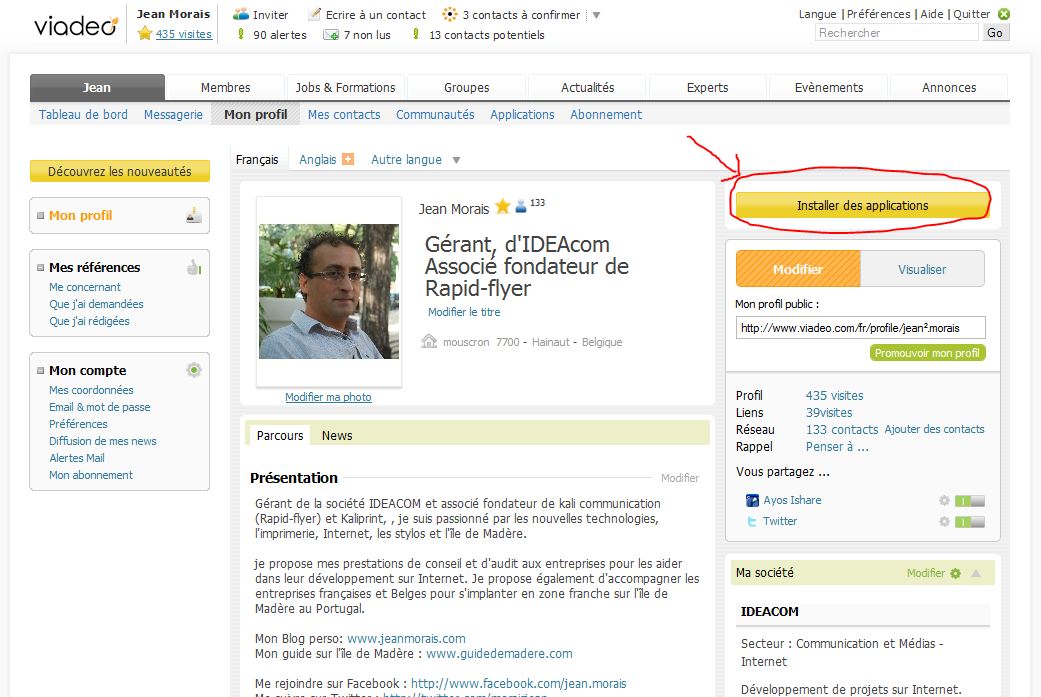Click the Twitter bird icon
1041x697 pixels.
click(x=752, y=521)
